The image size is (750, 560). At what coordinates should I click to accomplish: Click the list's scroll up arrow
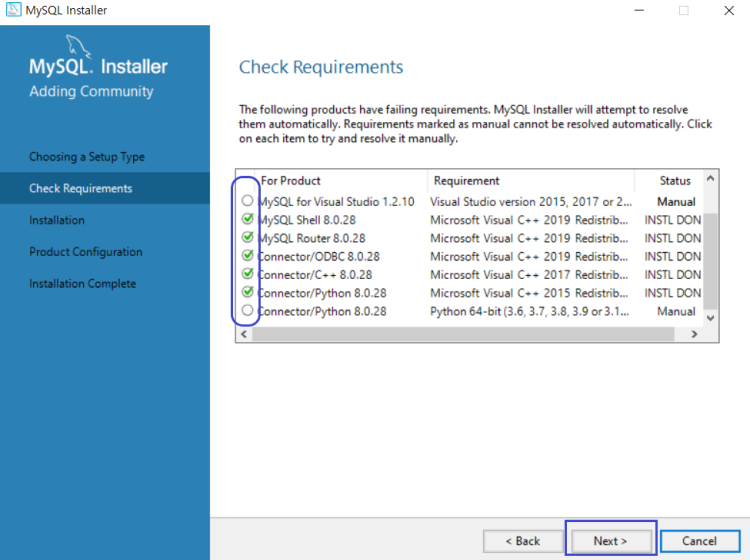point(710,179)
